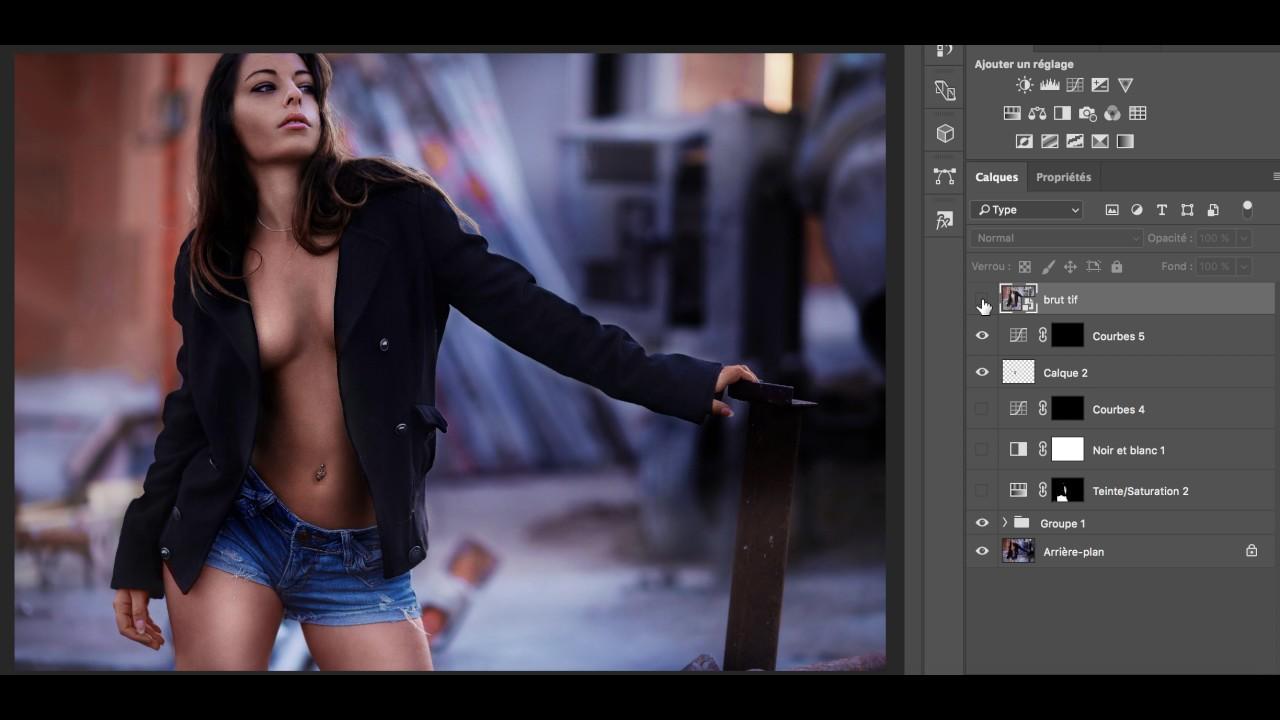The width and height of the screenshot is (1280, 720).
Task: Add a Curves adjustment layer
Action: click(x=1075, y=86)
